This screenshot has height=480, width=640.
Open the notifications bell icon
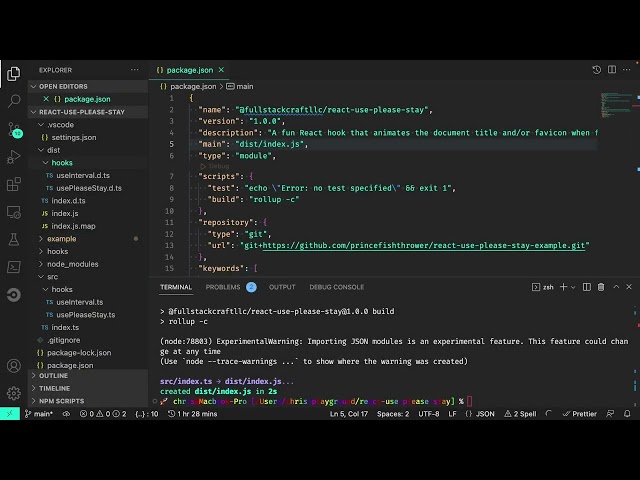click(627, 413)
